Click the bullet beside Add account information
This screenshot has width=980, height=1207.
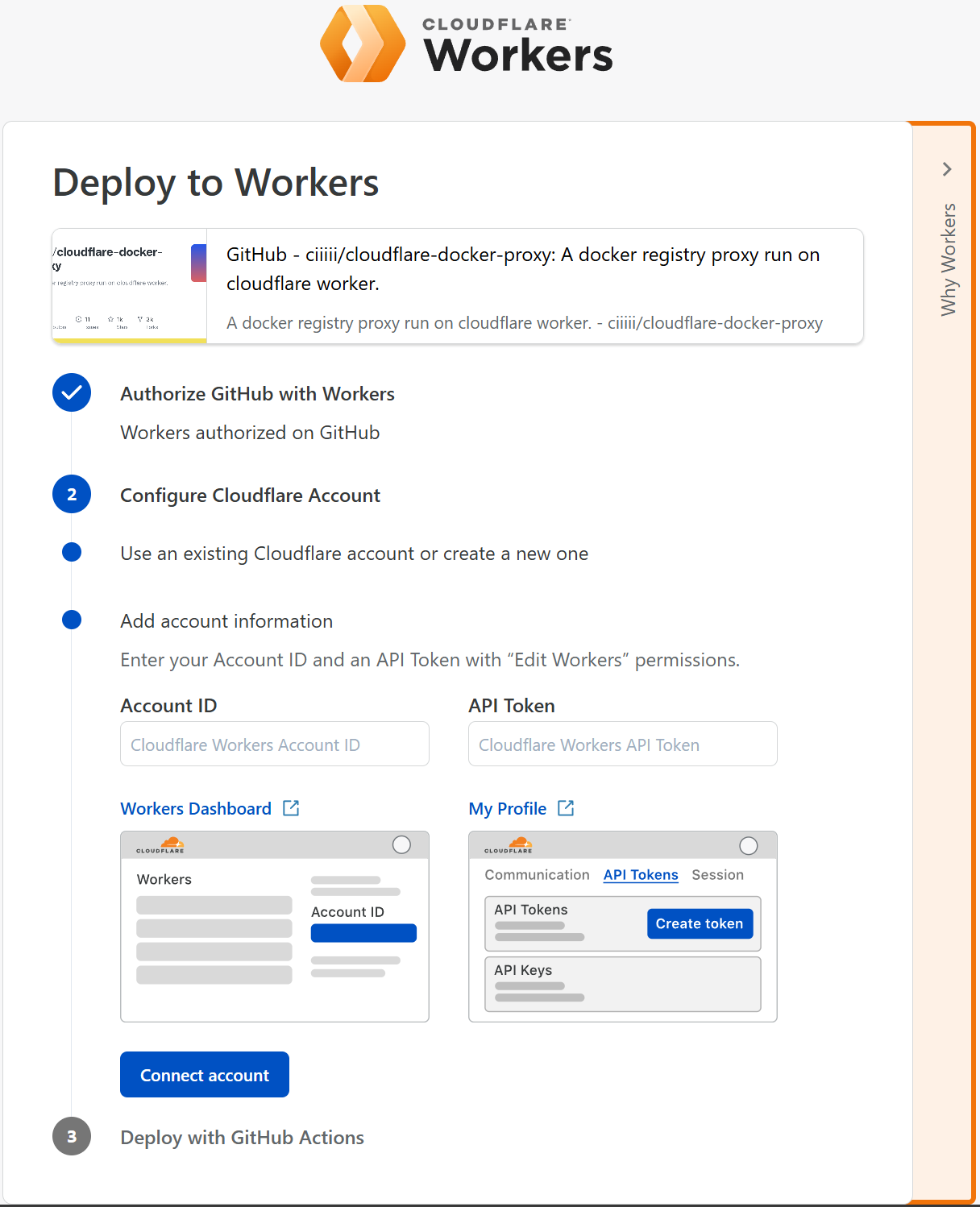[x=72, y=620]
